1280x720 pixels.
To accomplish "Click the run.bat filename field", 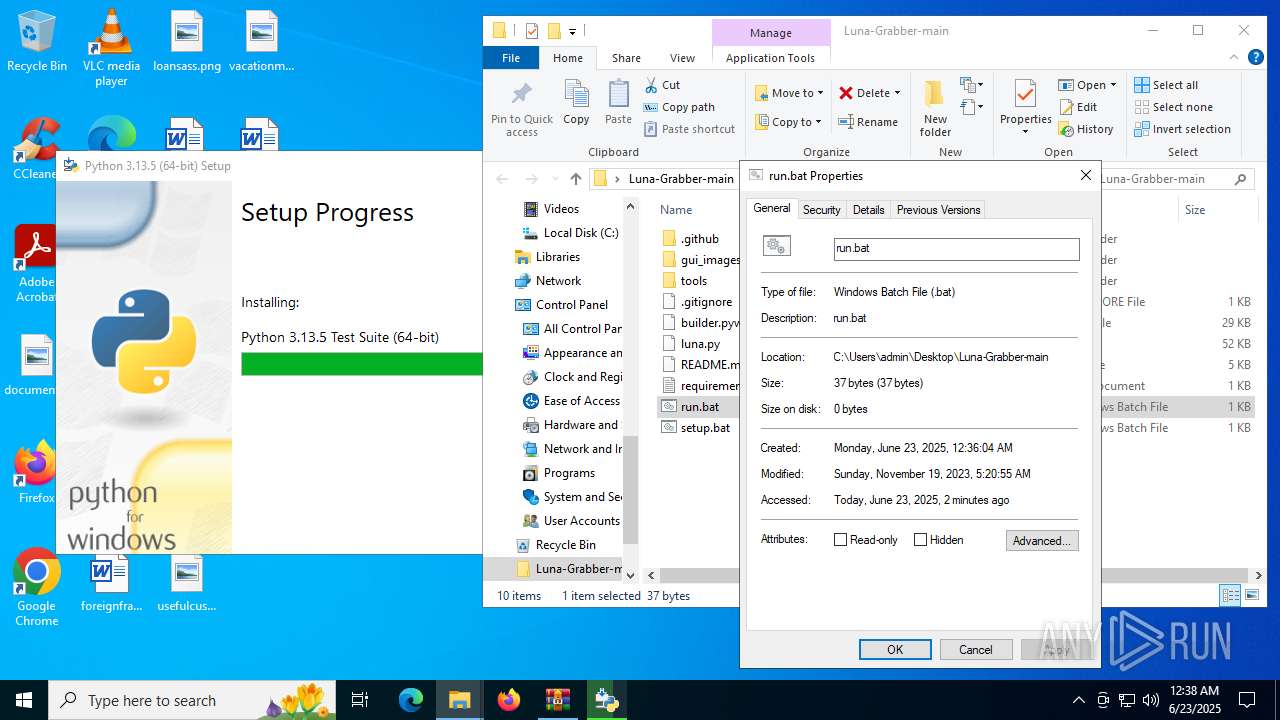I will (957, 249).
